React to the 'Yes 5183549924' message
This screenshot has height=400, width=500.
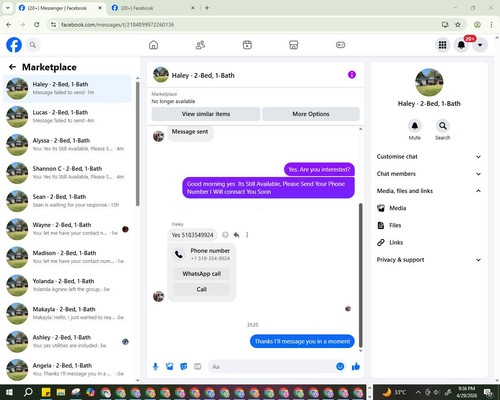pyautogui.click(x=225, y=235)
